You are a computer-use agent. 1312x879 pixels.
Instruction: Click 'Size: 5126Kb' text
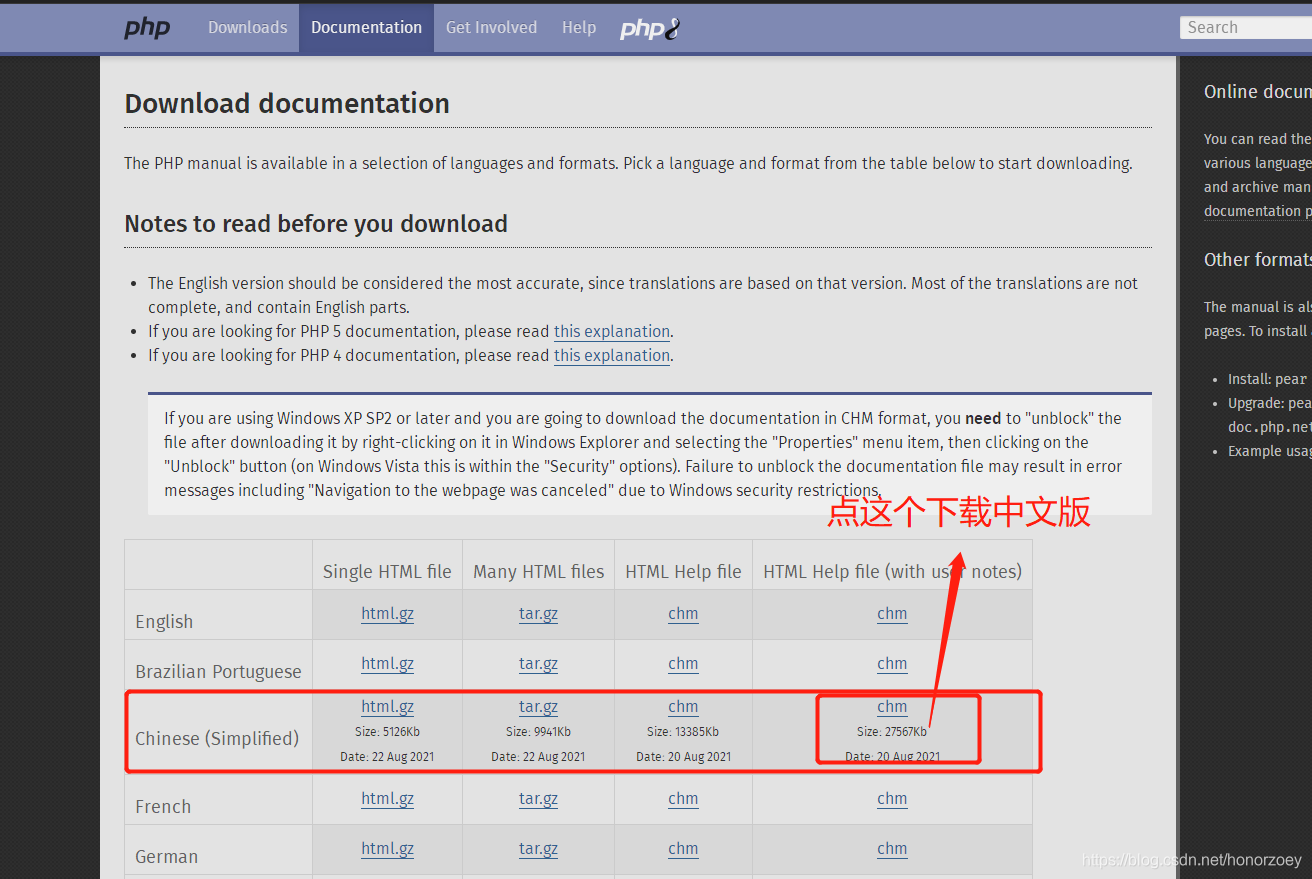click(x=387, y=732)
